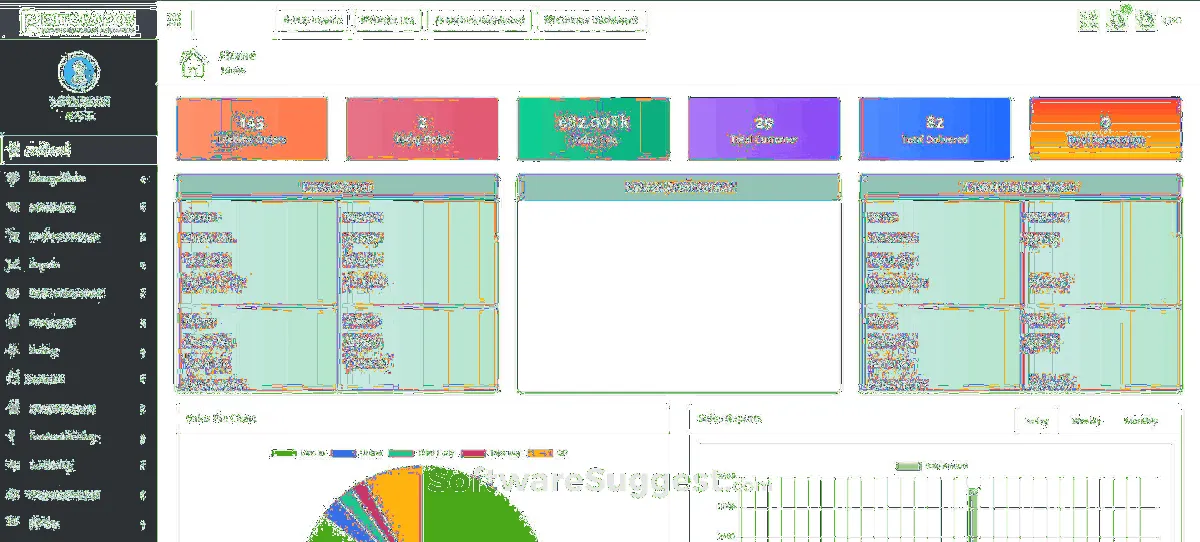Open the blue Total Delivered card
This screenshot has width=1200, height=542.
[x=934, y=129]
